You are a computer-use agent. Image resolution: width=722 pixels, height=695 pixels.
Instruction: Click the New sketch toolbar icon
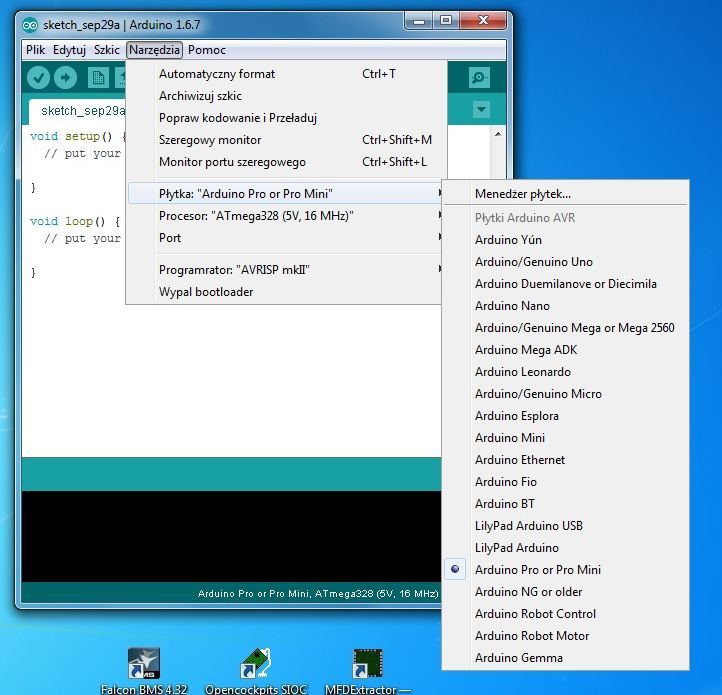click(98, 78)
